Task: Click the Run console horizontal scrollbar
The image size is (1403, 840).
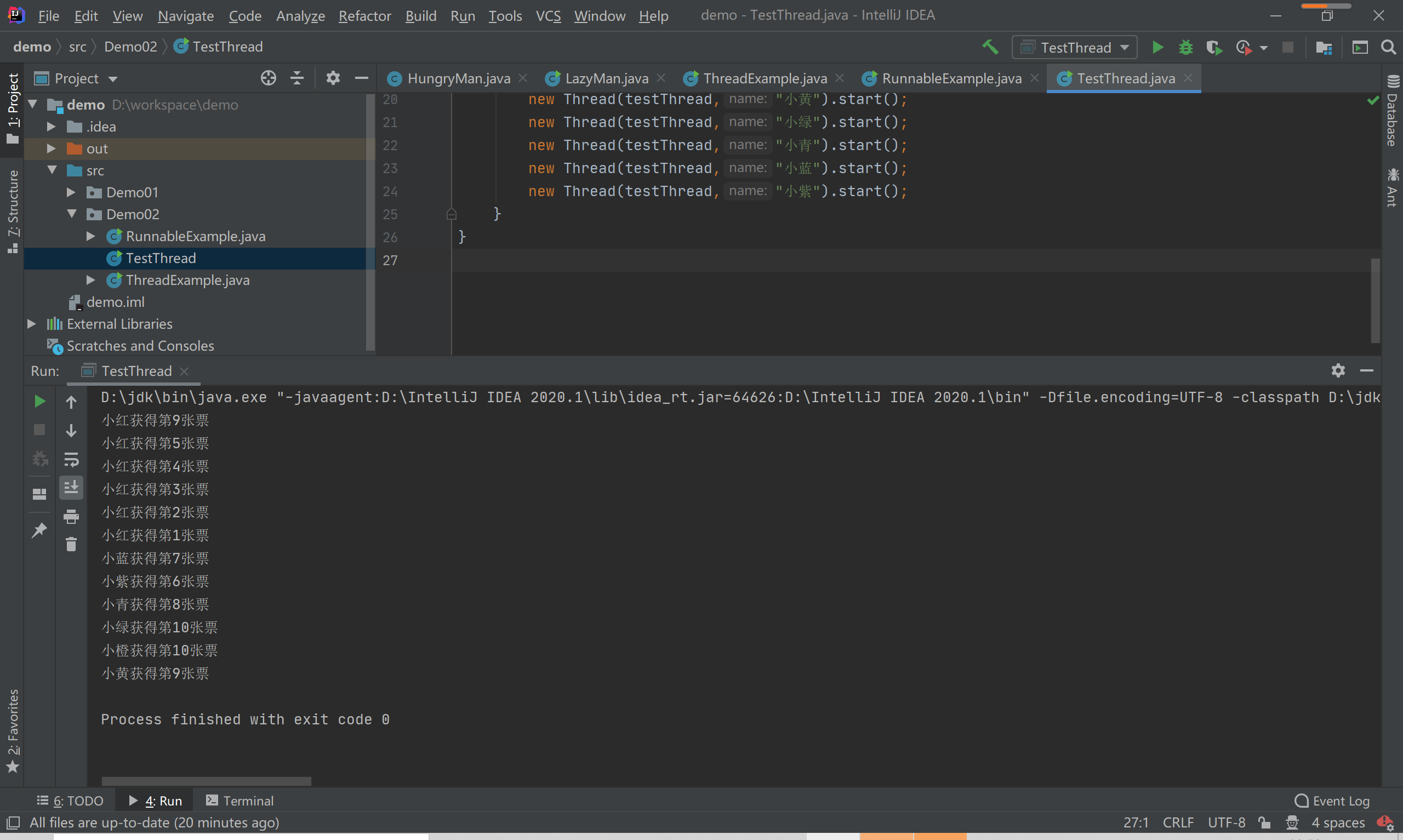Action: [206, 781]
